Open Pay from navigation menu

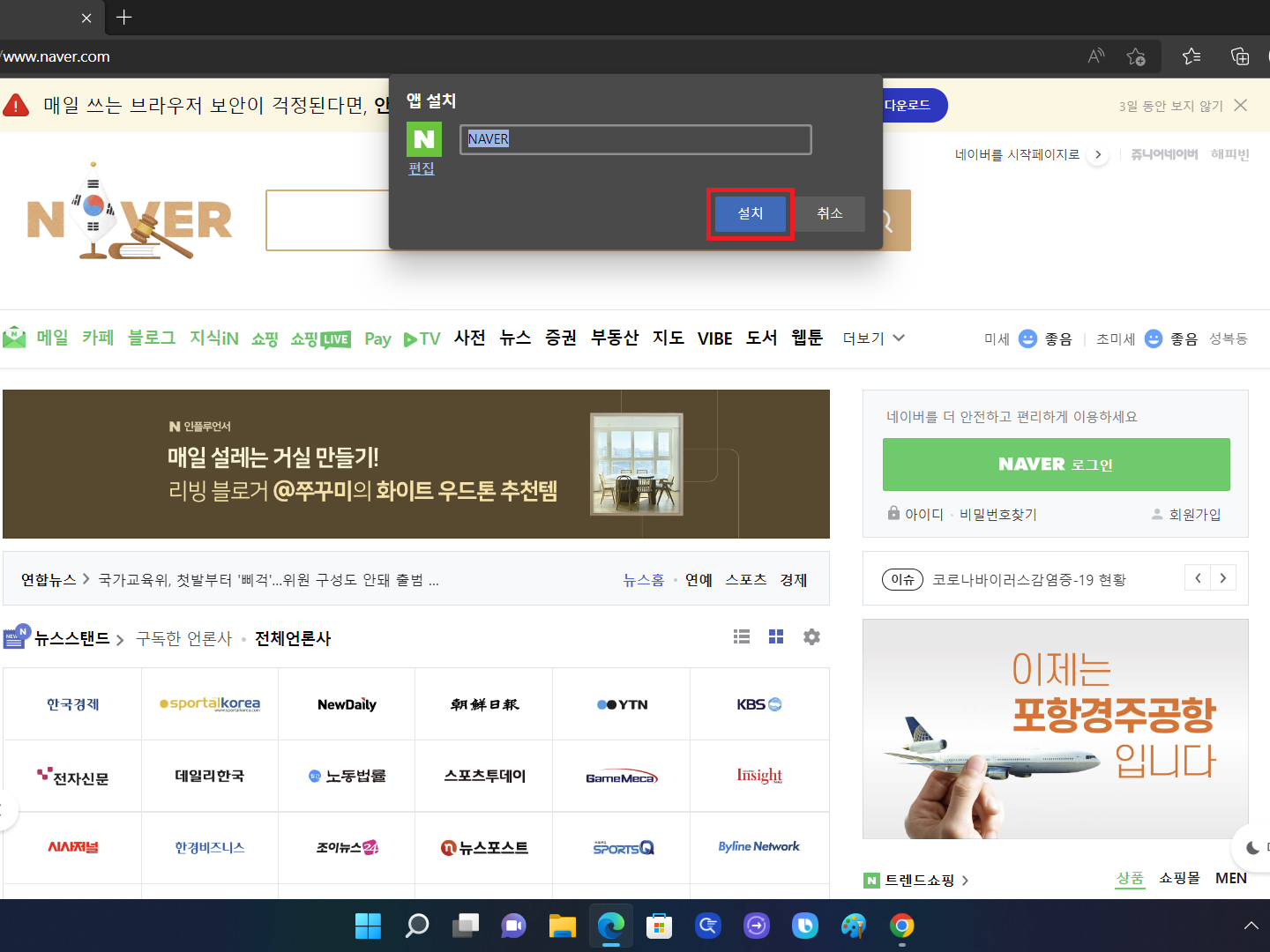[x=377, y=338]
